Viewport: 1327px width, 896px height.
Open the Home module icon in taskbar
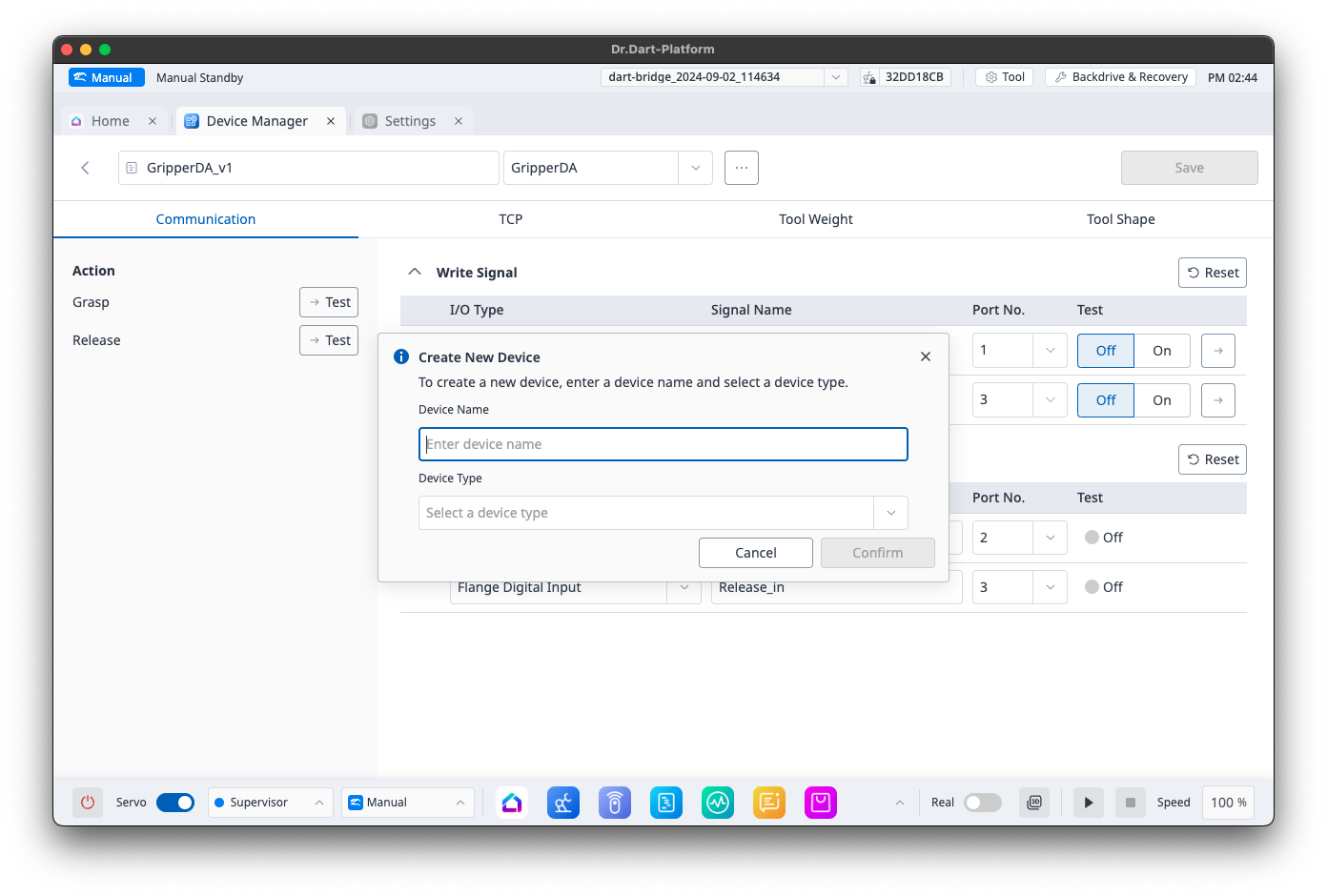[512, 803]
